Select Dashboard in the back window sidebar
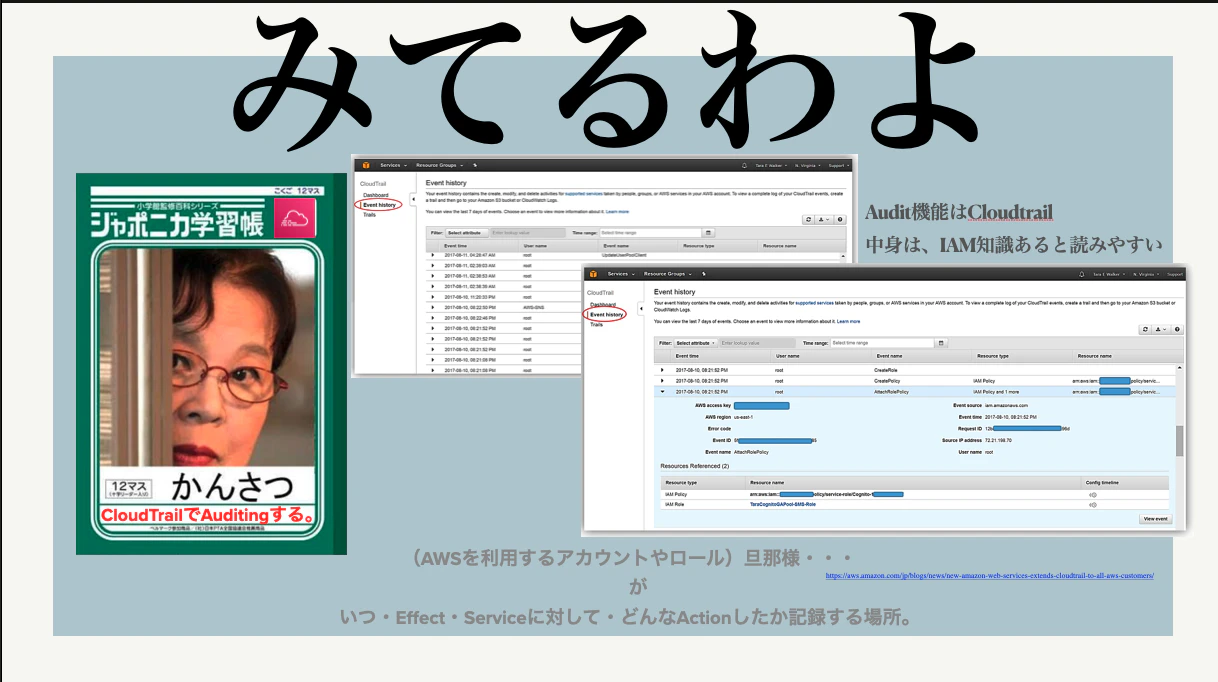The width and height of the screenshot is (1218, 682). tap(376, 195)
